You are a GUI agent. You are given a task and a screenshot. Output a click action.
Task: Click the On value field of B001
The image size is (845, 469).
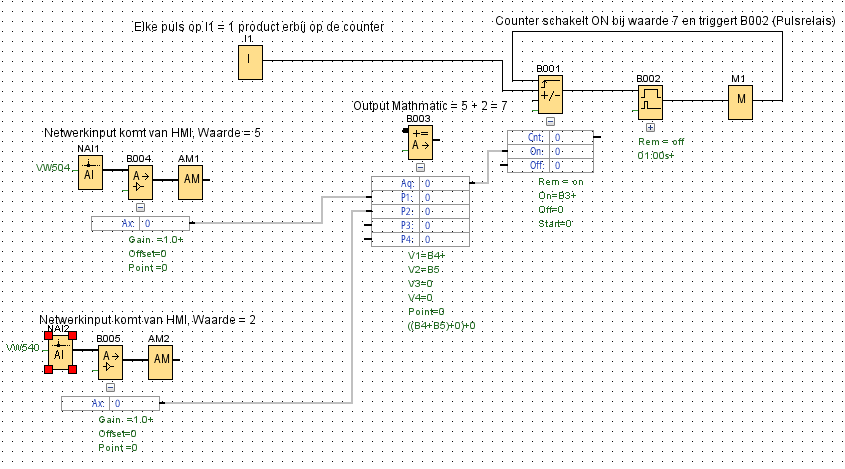[x=572, y=151]
